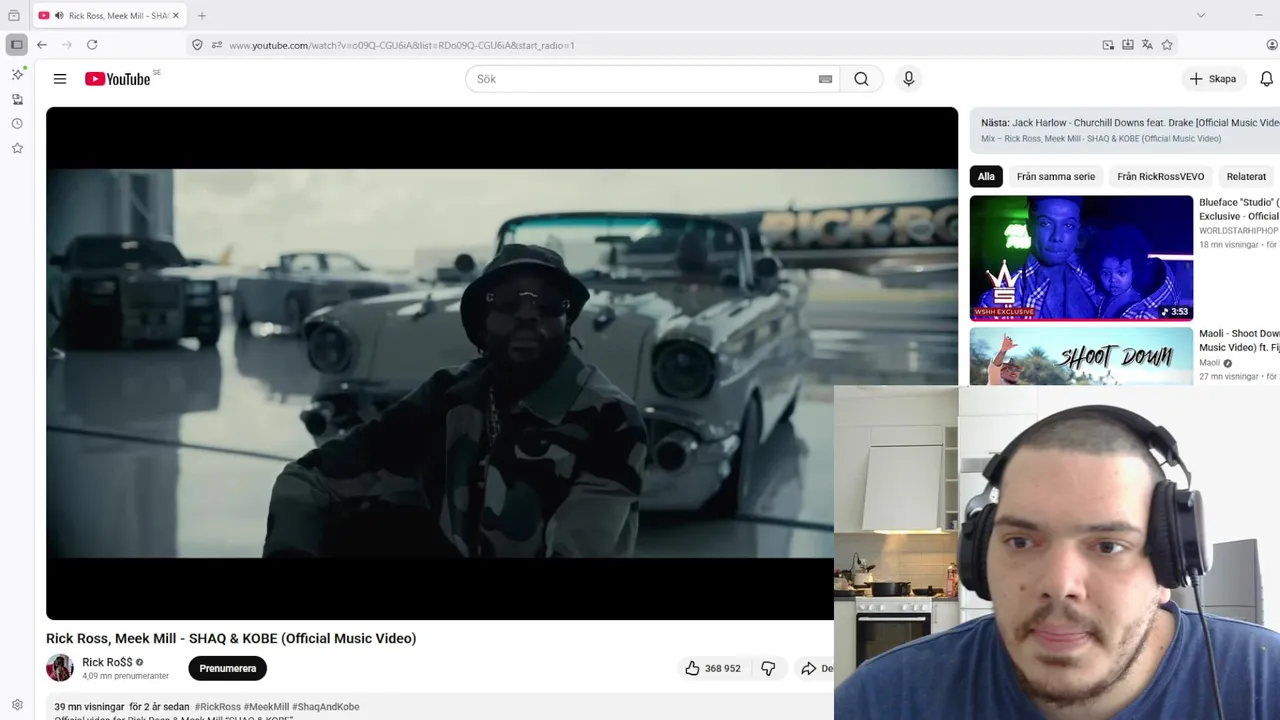1280x720 pixels.
Task: Open bookmarks star sidebar icon
Action: [17, 148]
